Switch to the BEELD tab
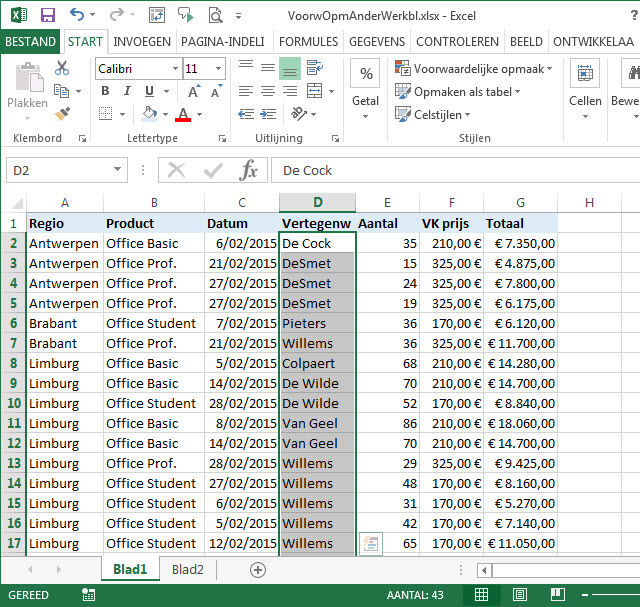The image size is (640, 607). coord(526,42)
